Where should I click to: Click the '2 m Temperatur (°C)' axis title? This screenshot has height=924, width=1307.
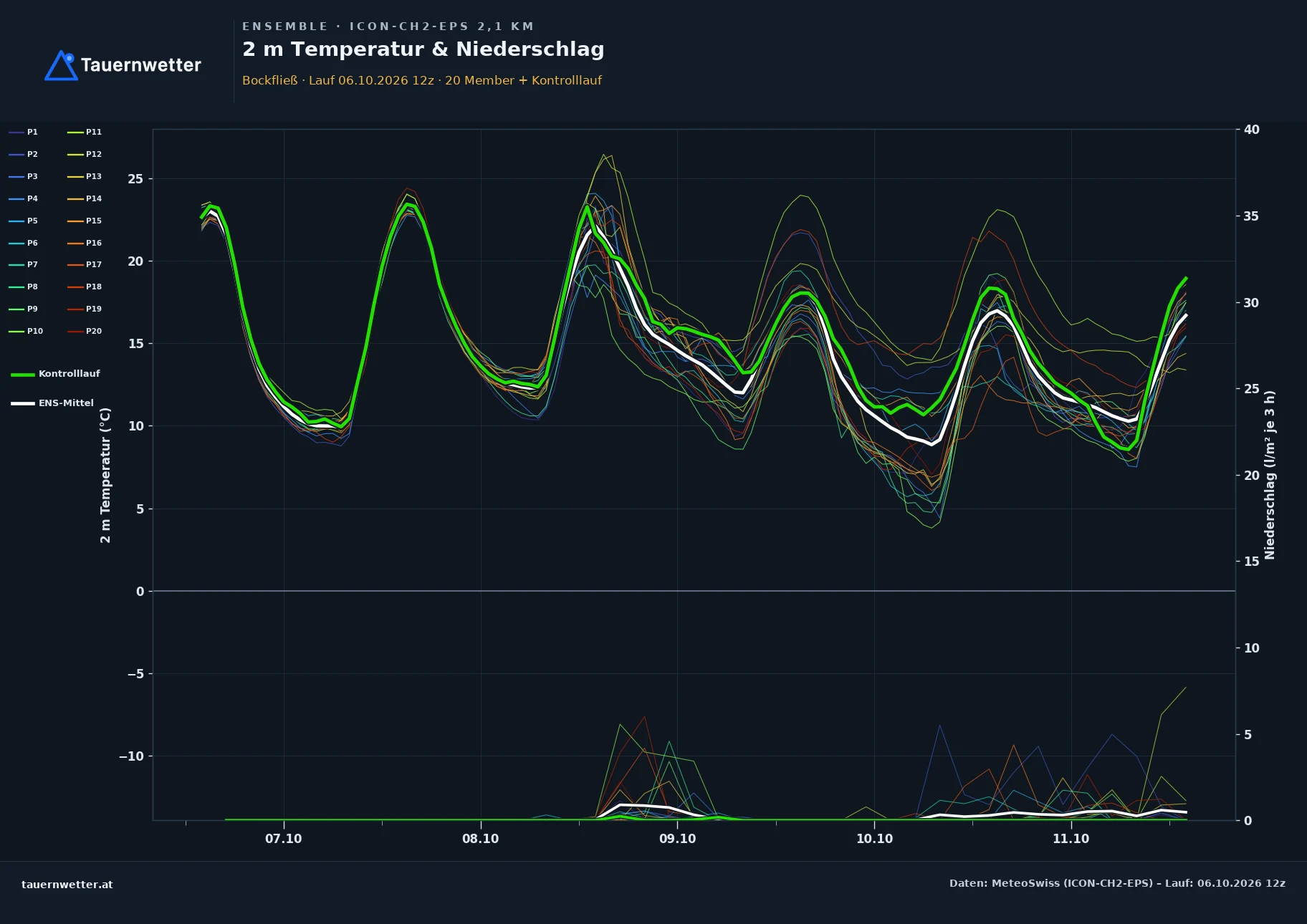click(105, 475)
